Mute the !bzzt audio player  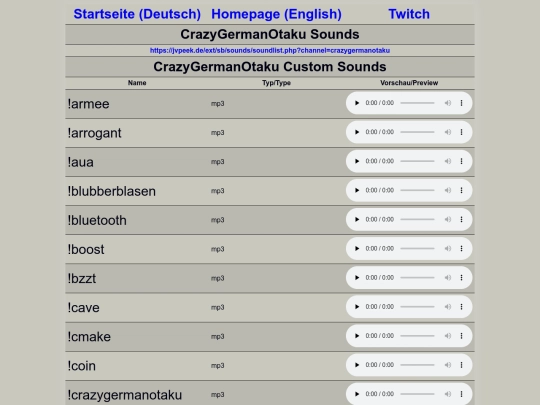tap(448, 278)
